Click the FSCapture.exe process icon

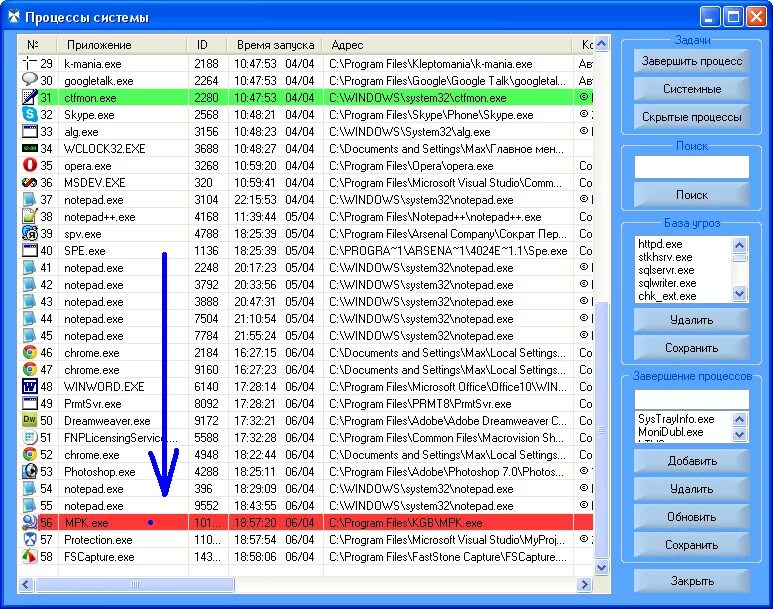pyautogui.click(x=30, y=556)
